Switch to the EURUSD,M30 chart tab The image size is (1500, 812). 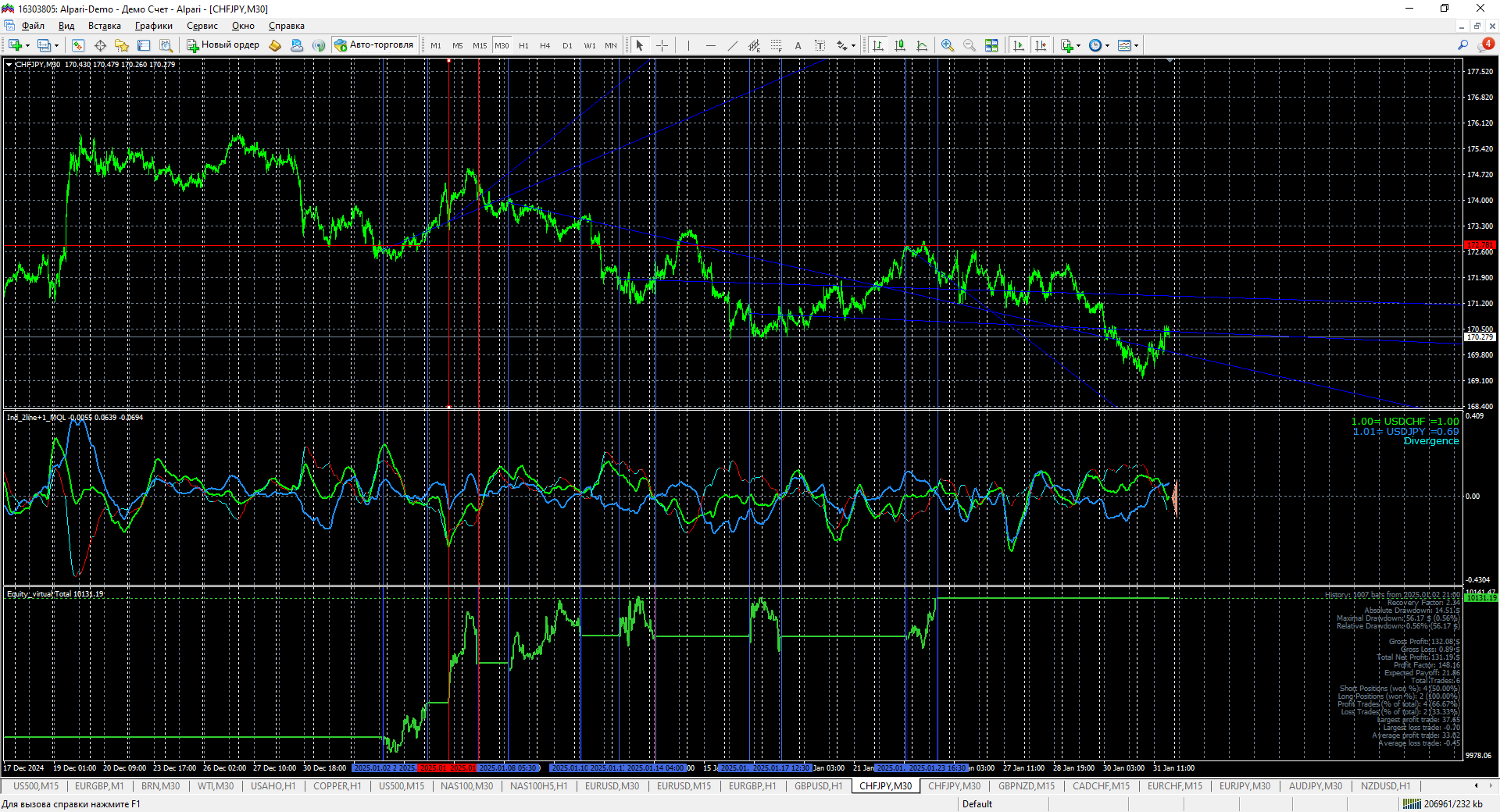click(x=612, y=786)
